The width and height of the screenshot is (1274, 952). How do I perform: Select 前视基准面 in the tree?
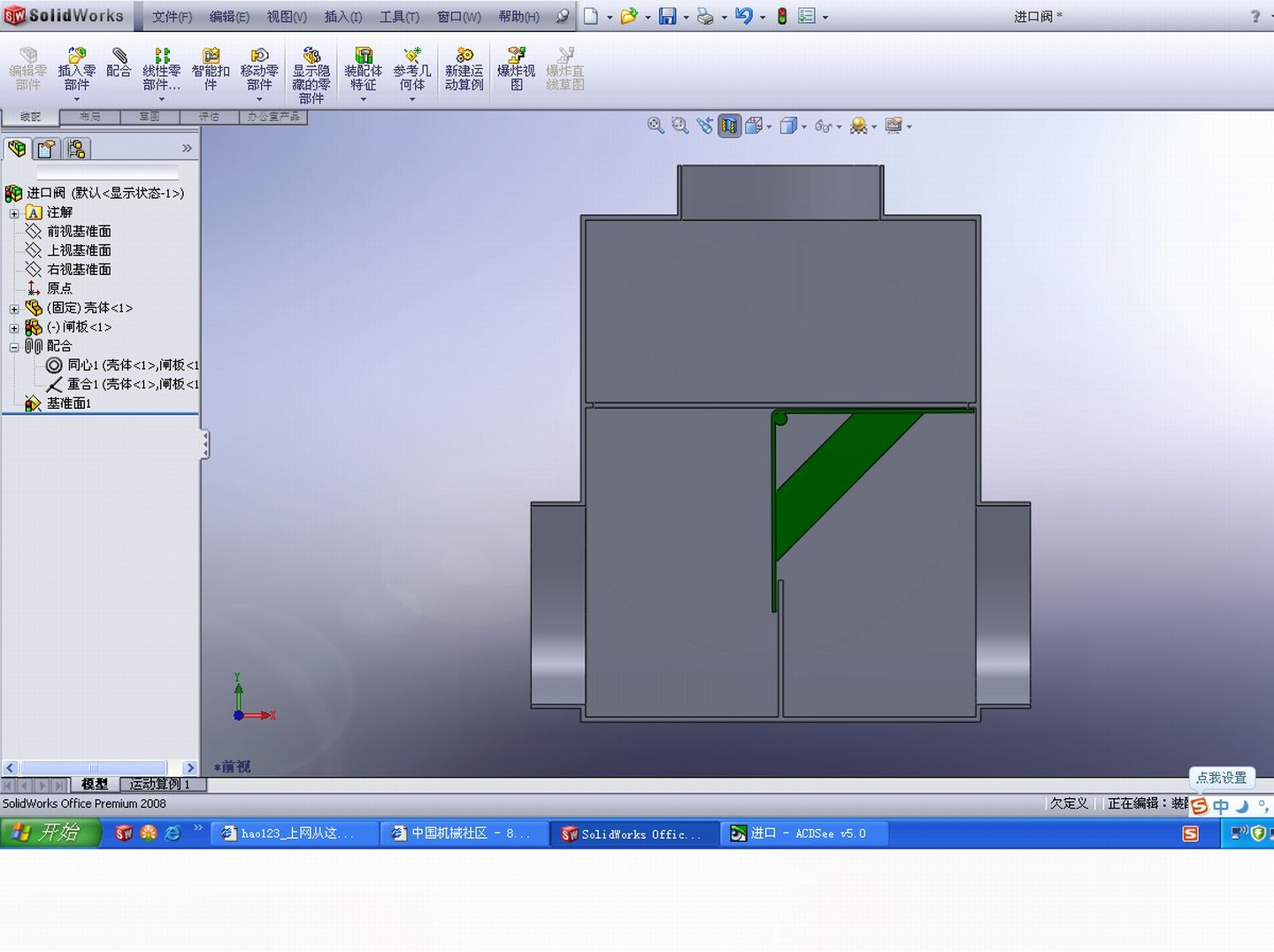pos(79,232)
